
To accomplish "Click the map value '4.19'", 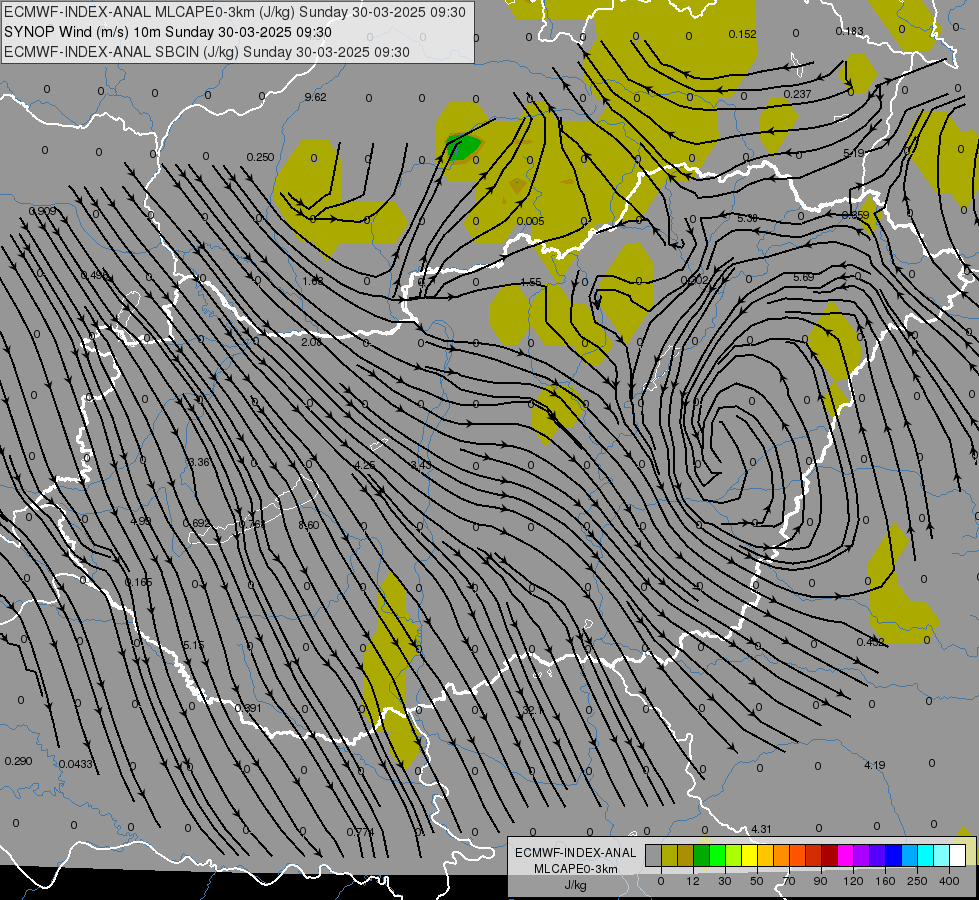I will click(x=875, y=765).
